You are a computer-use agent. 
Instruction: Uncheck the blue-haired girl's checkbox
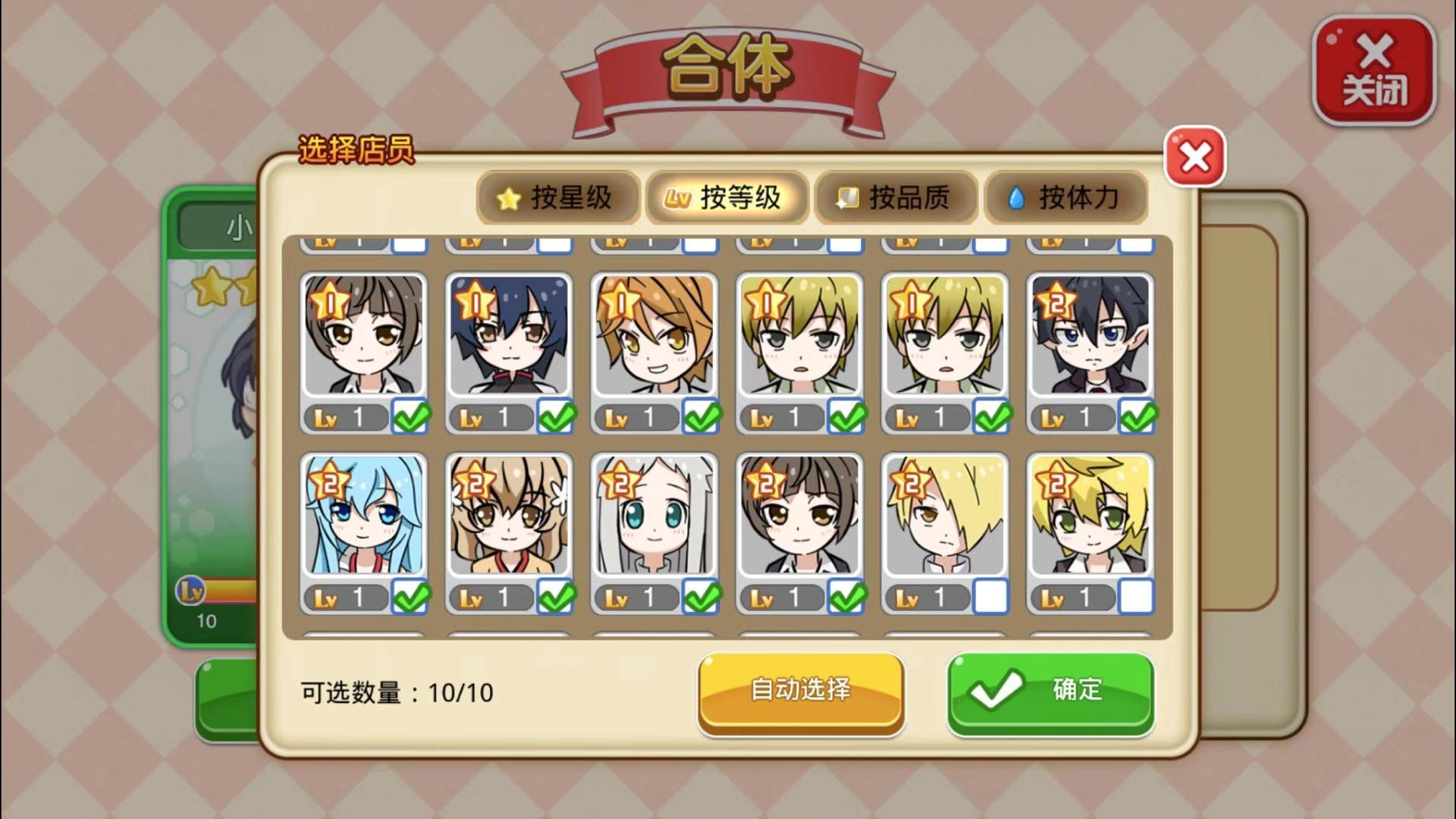(x=410, y=597)
